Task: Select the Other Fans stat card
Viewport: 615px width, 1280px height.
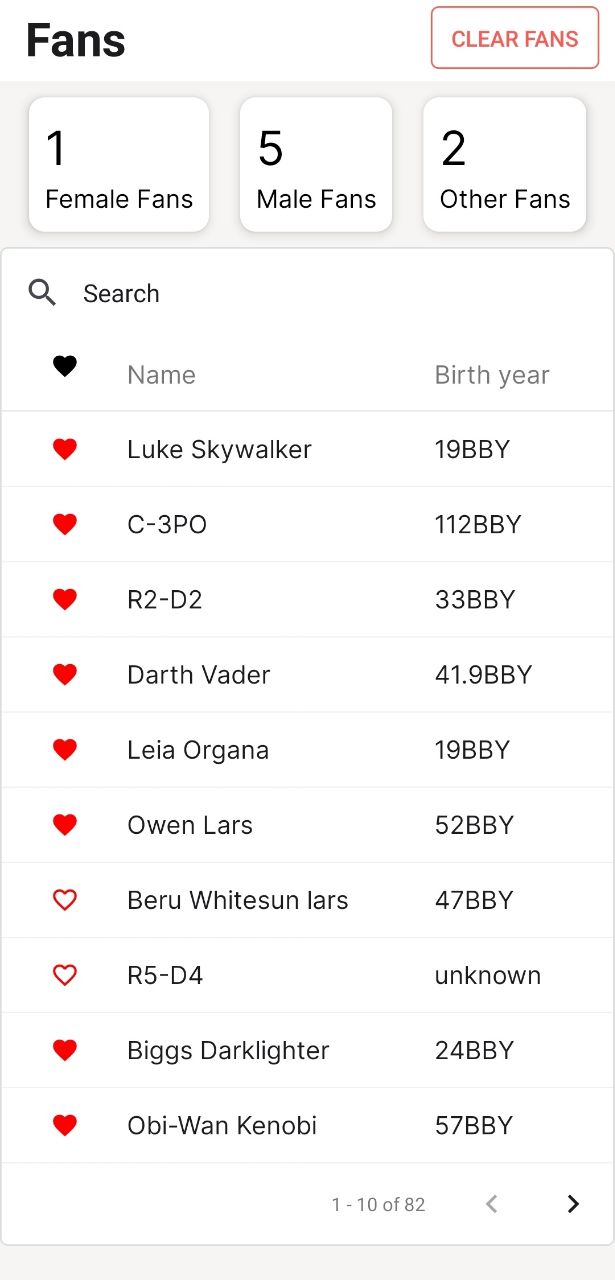Action: 504,164
